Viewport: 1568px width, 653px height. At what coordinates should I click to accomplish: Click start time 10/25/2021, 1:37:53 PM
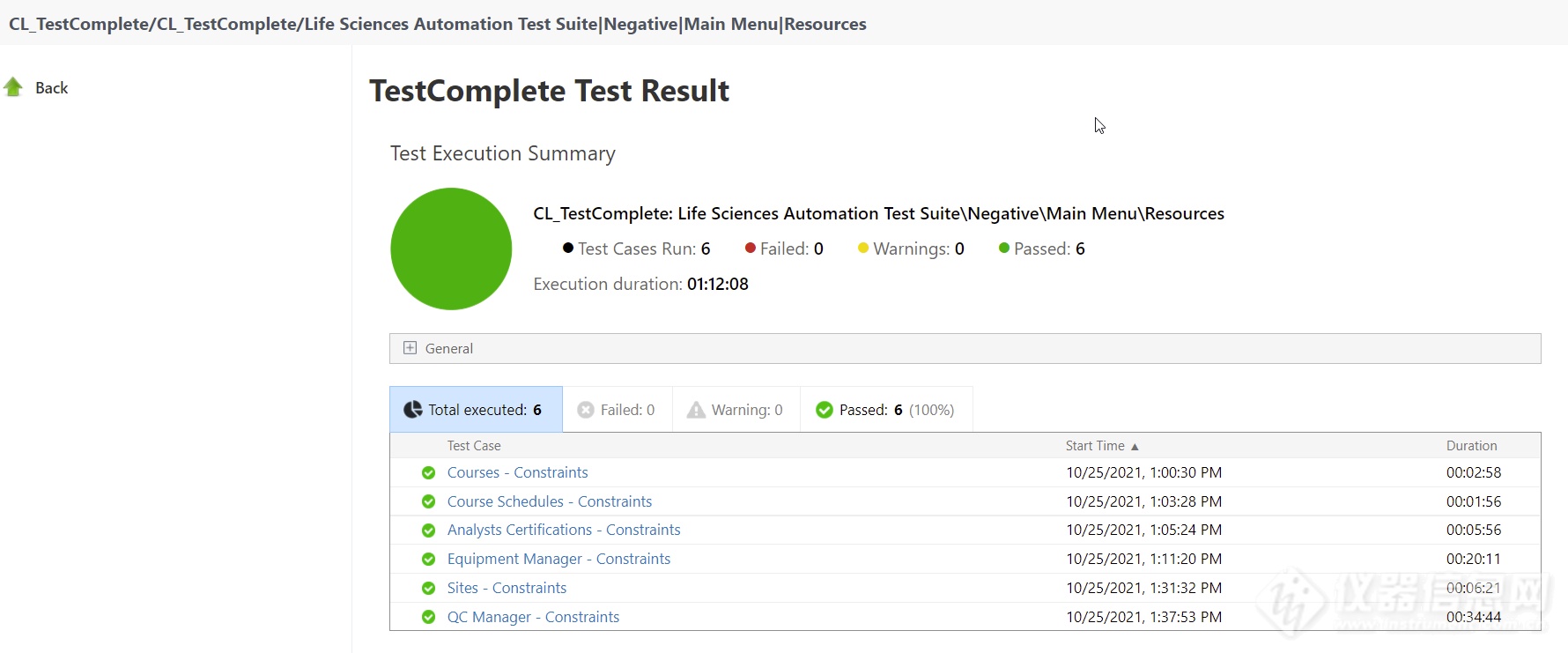coord(1143,617)
